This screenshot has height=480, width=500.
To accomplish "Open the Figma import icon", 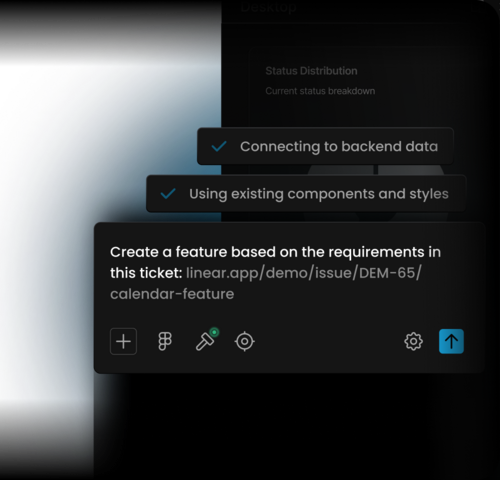I will [165, 341].
